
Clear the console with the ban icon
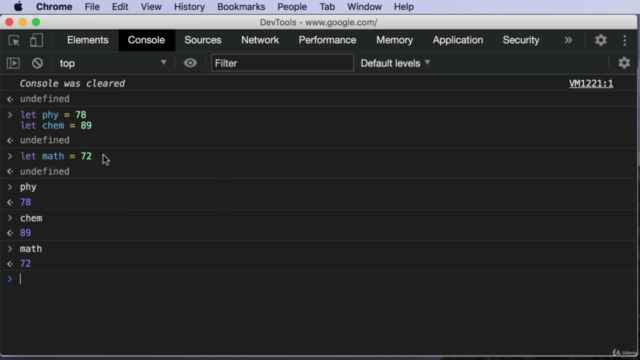[37, 63]
